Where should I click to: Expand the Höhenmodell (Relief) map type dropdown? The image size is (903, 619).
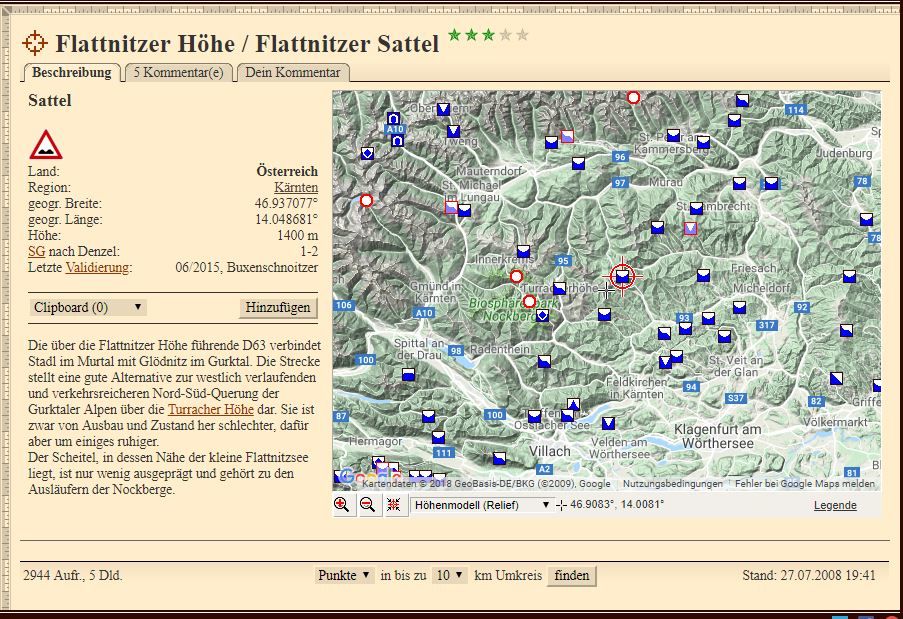pos(482,505)
